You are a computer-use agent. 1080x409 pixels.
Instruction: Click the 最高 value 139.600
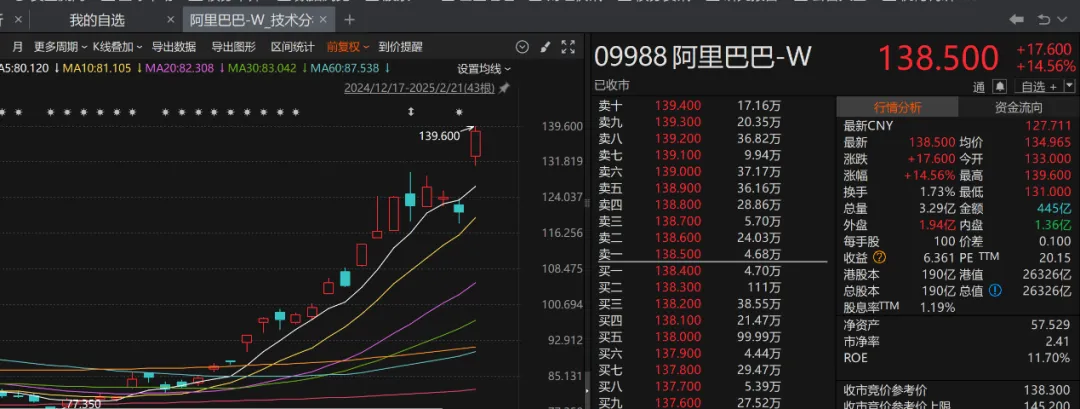tap(1048, 176)
